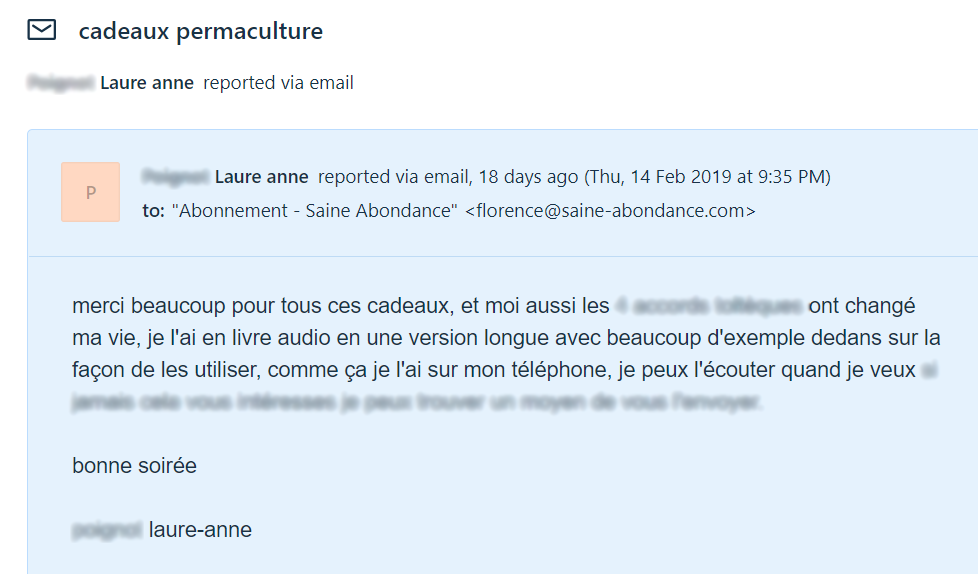Click the orange avatar with letter P
This screenshot has height=574, width=978.
(90, 192)
